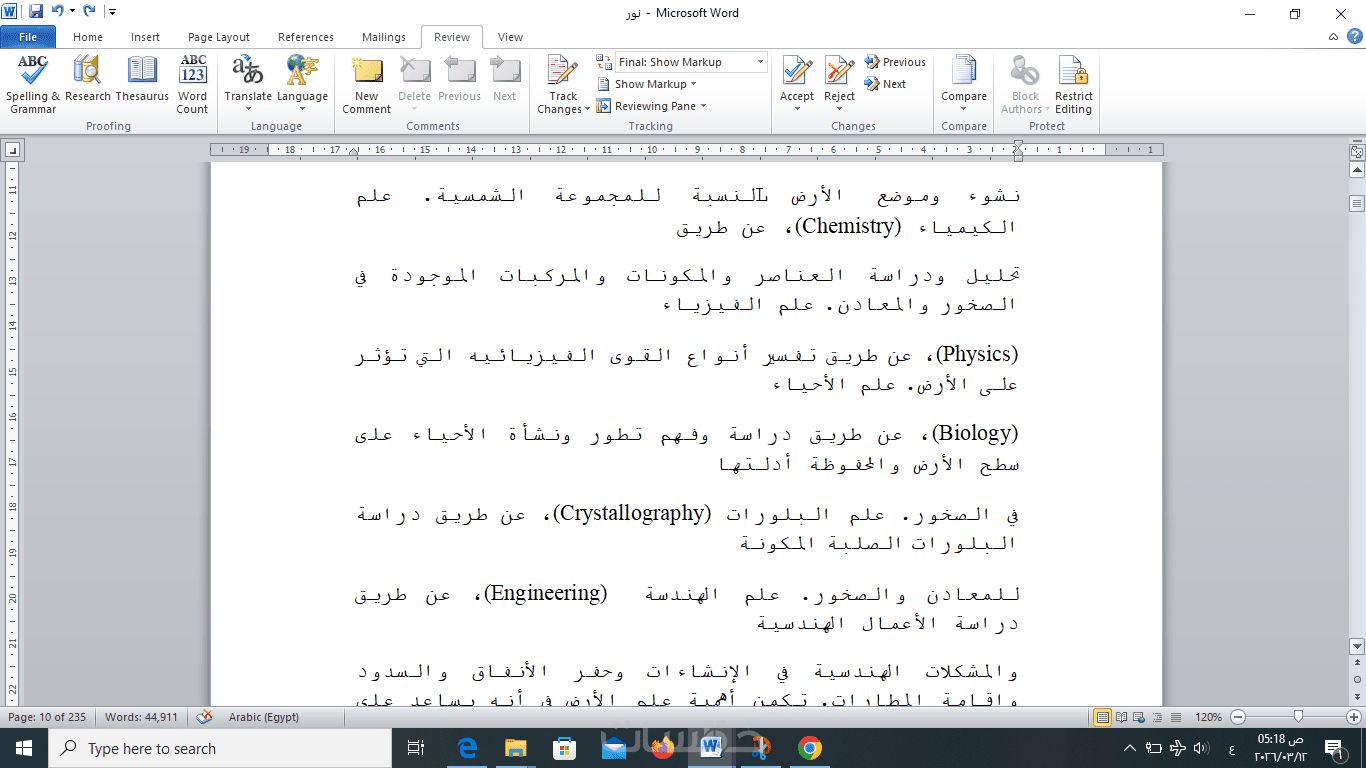Open the File tab
Screen dimensions: 1366x768
(28, 37)
